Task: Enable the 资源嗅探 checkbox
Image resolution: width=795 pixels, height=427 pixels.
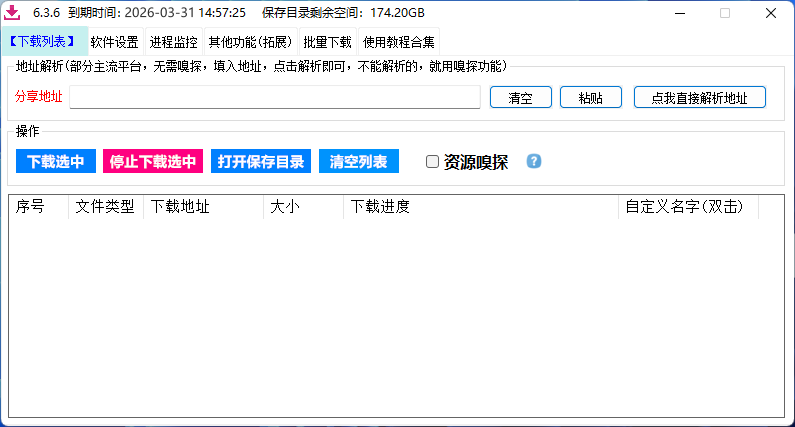Action: (432, 162)
